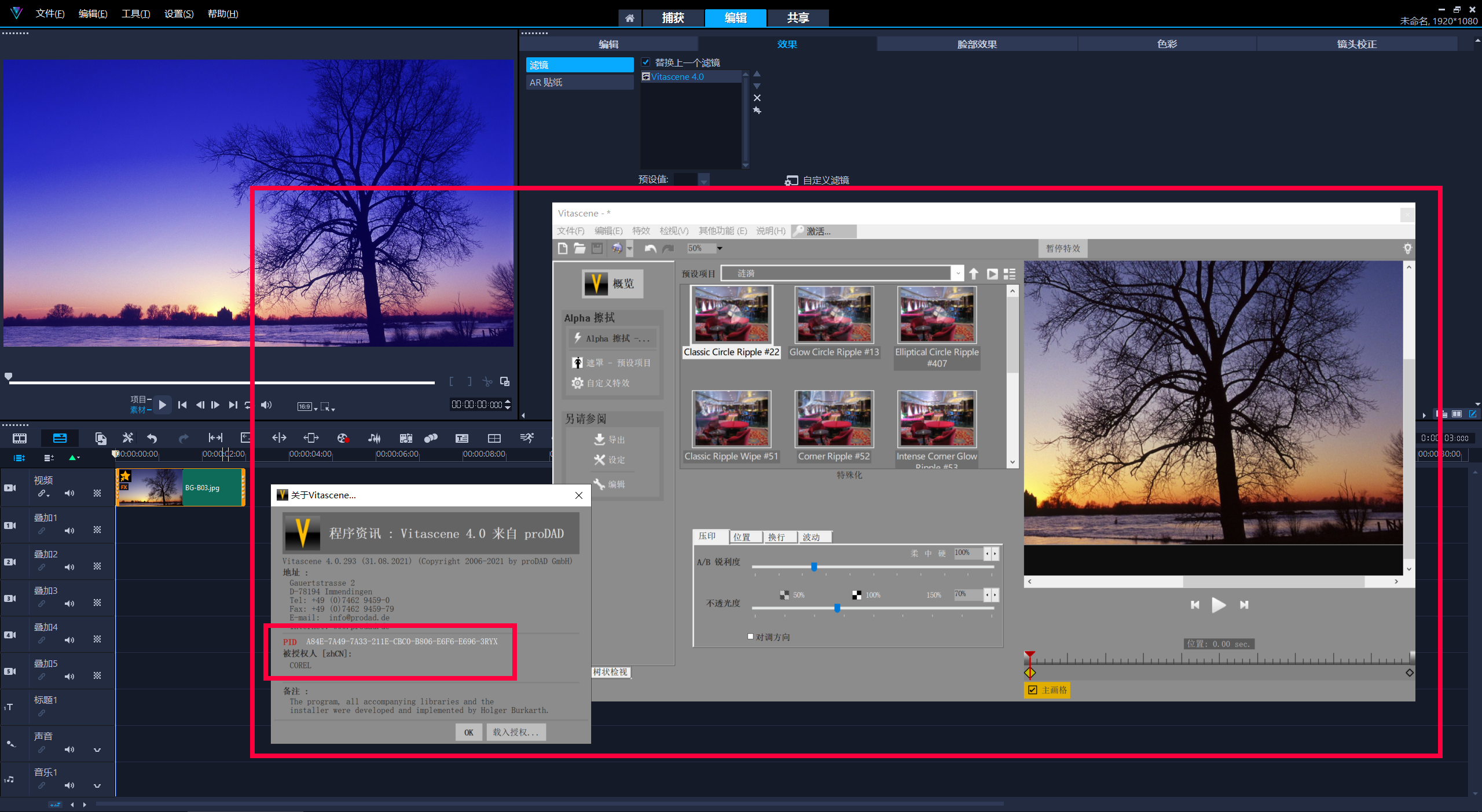The image size is (1482, 812).
Task: Open the 涟漪 preset category dropdown
Action: click(958, 273)
